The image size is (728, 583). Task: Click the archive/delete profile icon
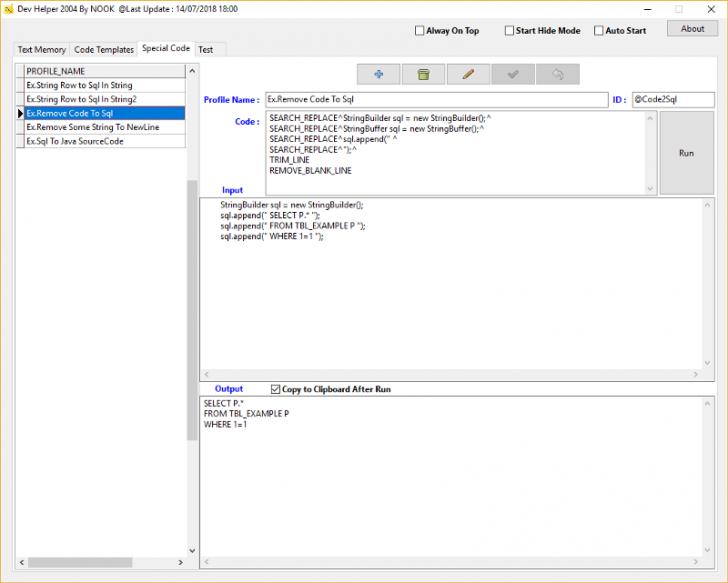[423, 74]
